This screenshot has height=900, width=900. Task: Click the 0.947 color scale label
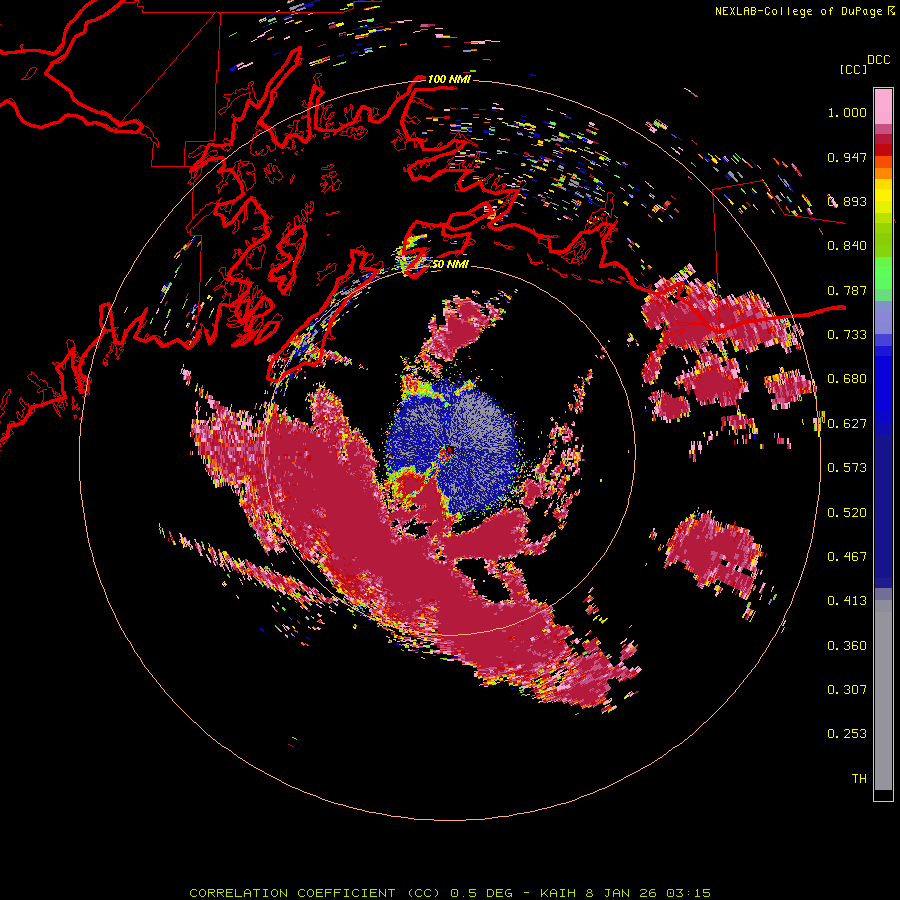pos(847,157)
